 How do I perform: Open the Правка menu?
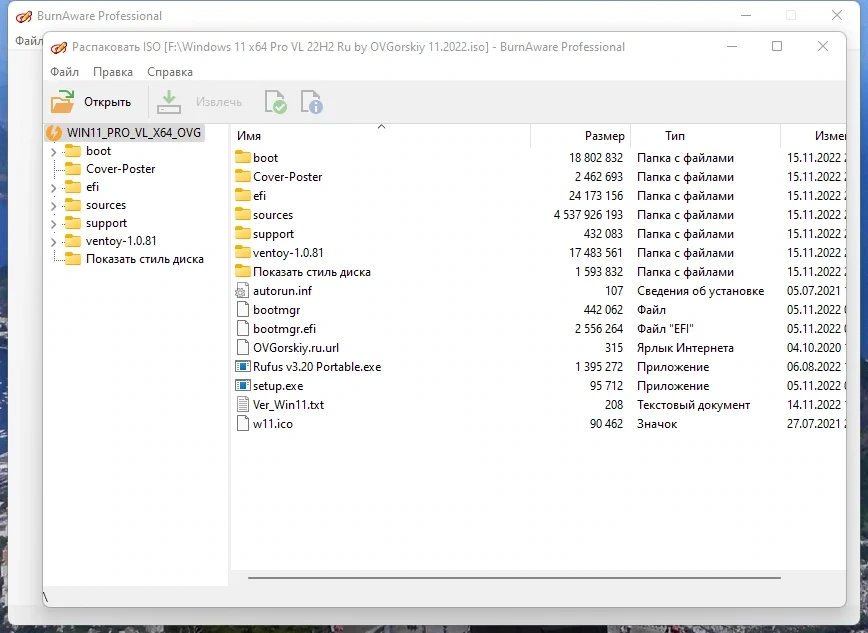tap(113, 72)
